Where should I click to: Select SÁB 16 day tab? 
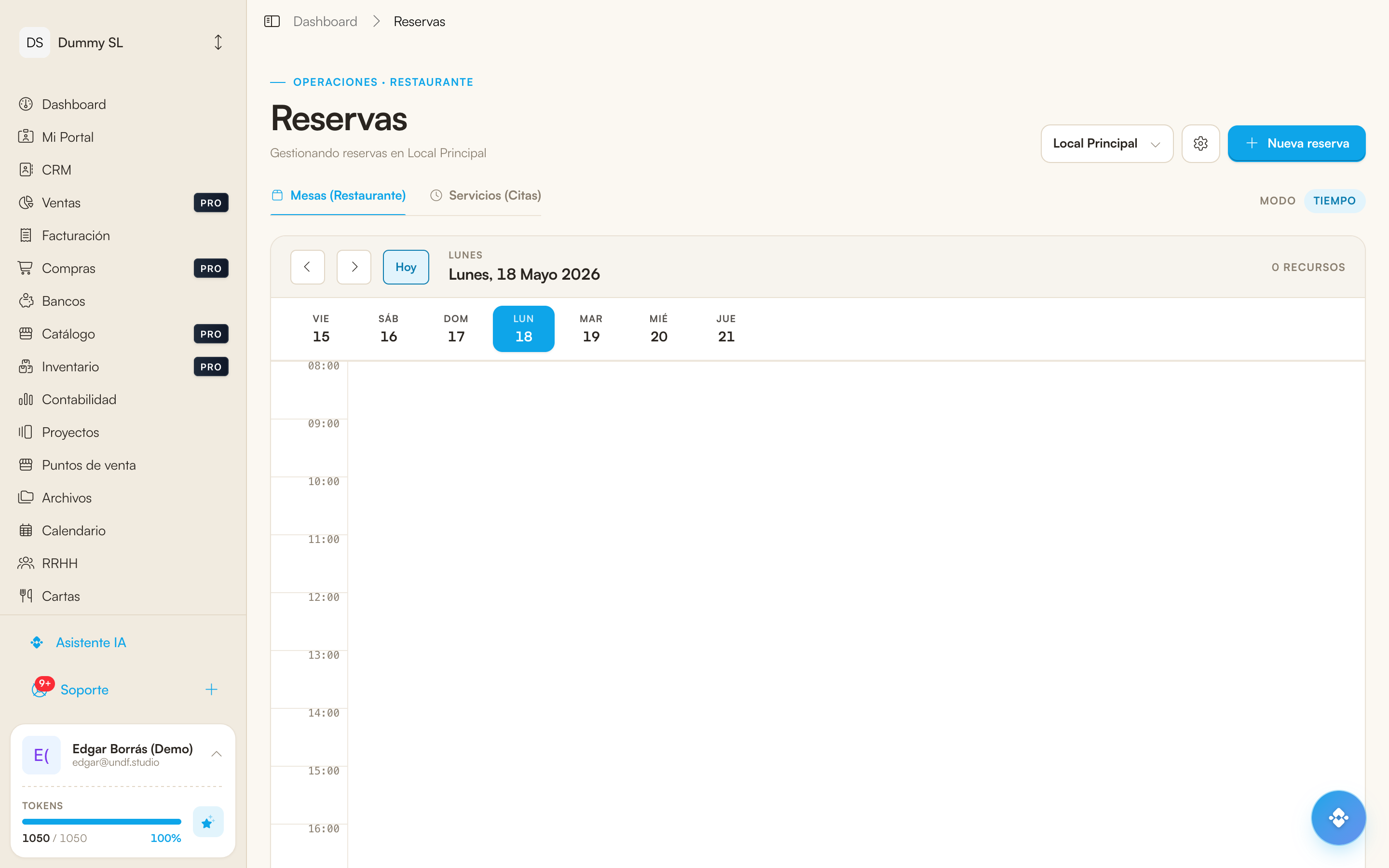coord(389,328)
